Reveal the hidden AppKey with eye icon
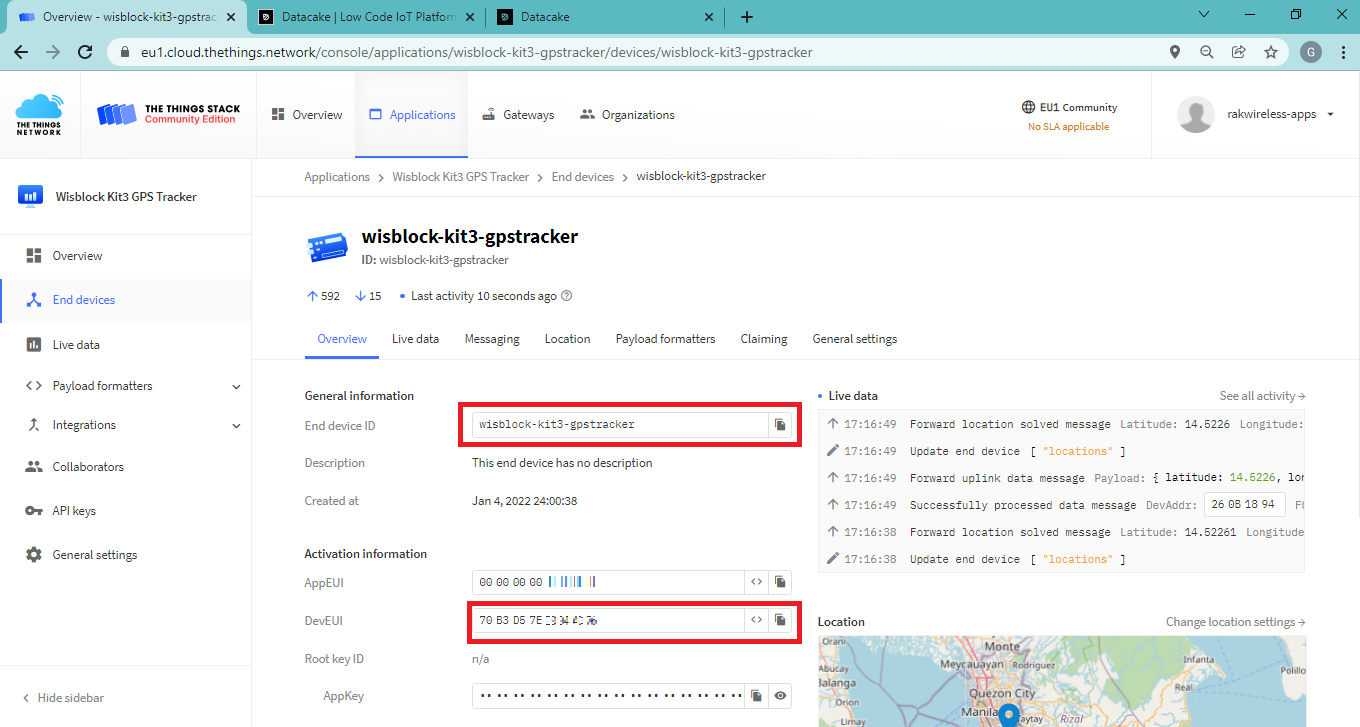 pos(780,696)
